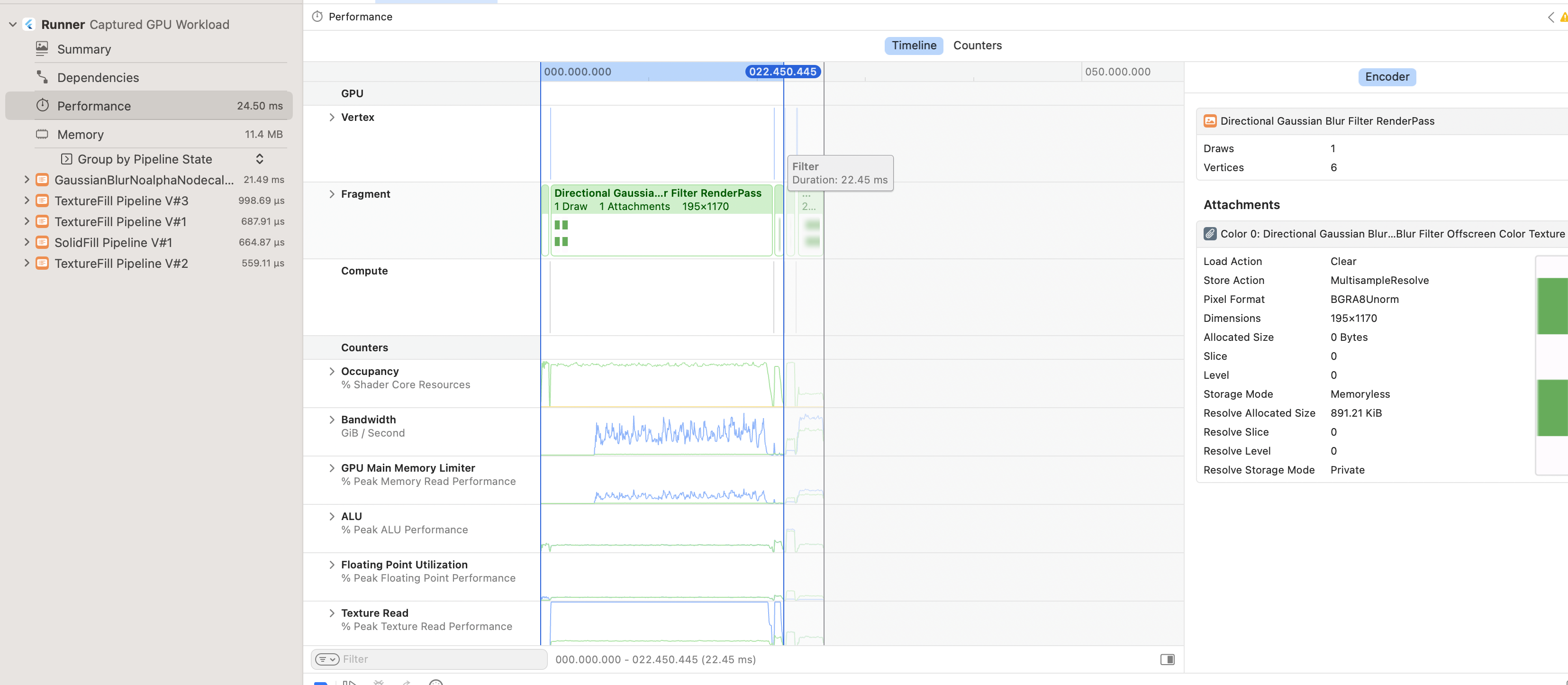This screenshot has width=1568, height=685.
Task: Click the GaussianBlurNoalphaNodecal pipeline icon
Action: 41,180
